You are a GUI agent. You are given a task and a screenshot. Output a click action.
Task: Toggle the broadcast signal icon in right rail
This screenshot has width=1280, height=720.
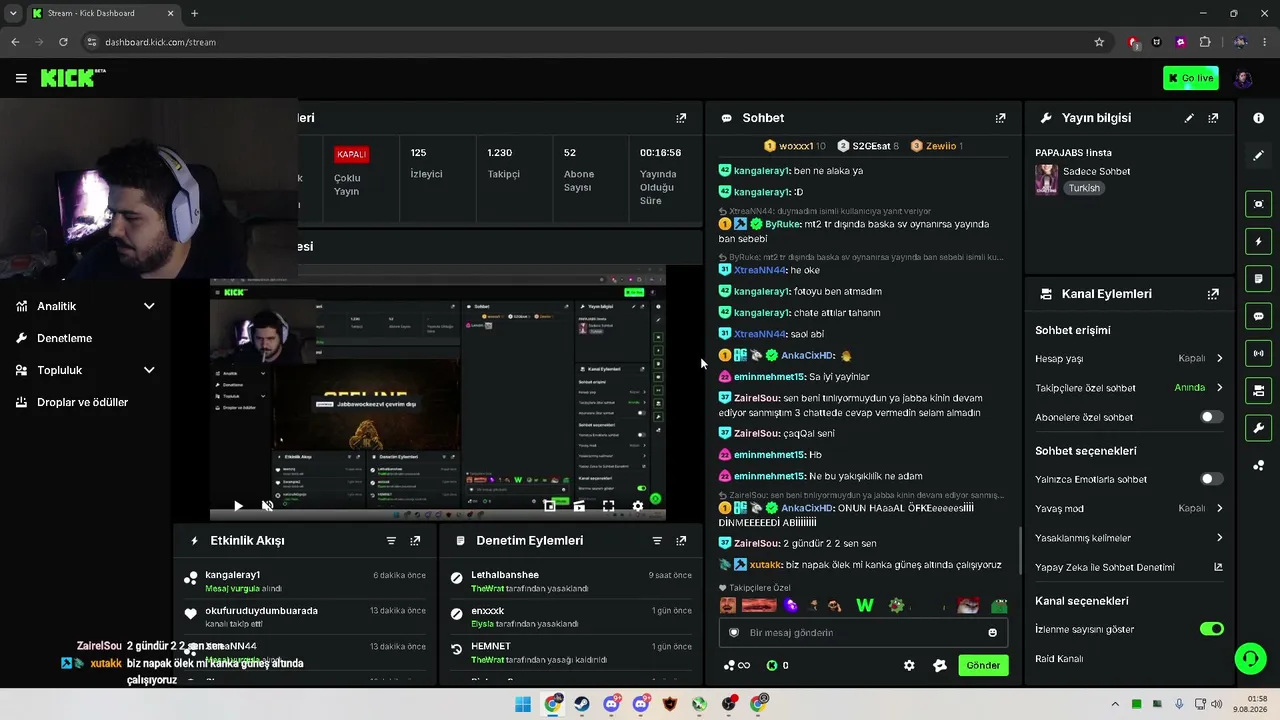coord(1258,353)
